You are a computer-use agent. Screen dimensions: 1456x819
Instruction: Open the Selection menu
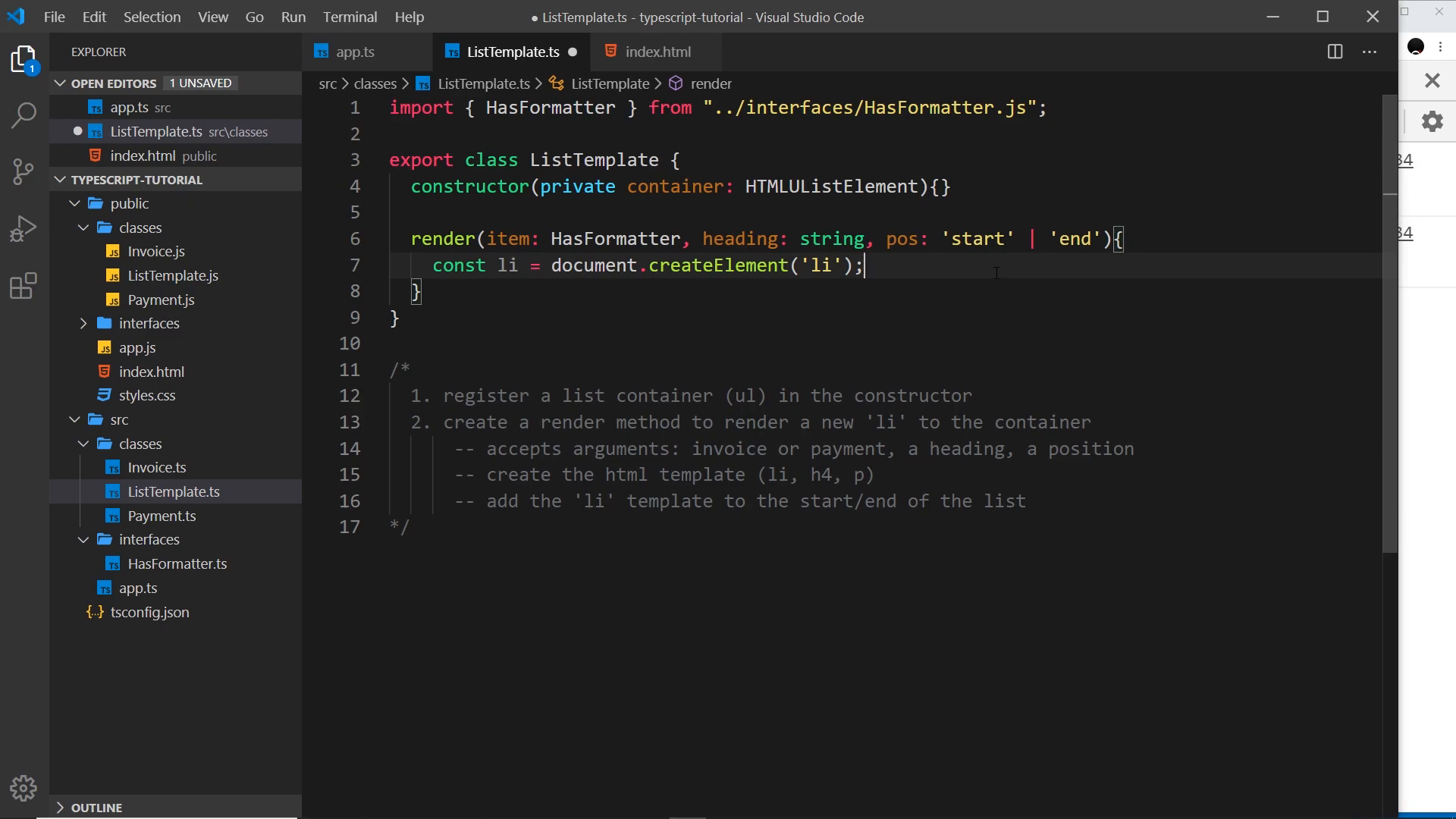click(x=152, y=17)
